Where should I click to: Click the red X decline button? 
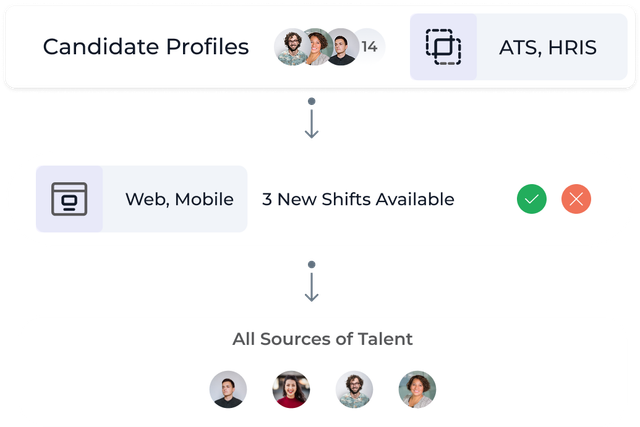point(576,199)
